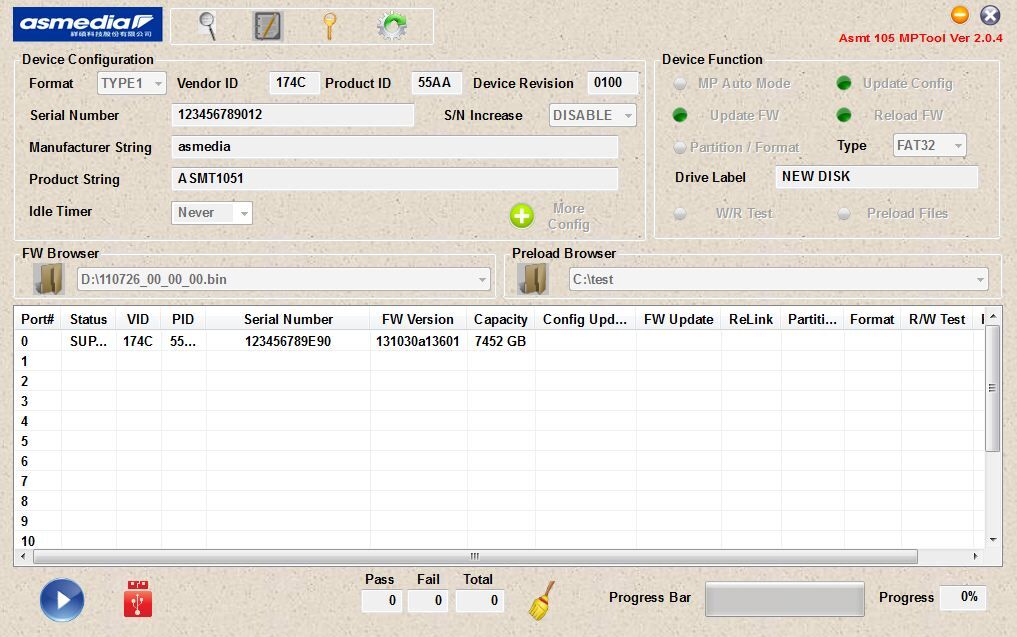The height and width of the screenshot is (637, 1017).
Task: Click the Capacity column header
Action: [501, 319]
